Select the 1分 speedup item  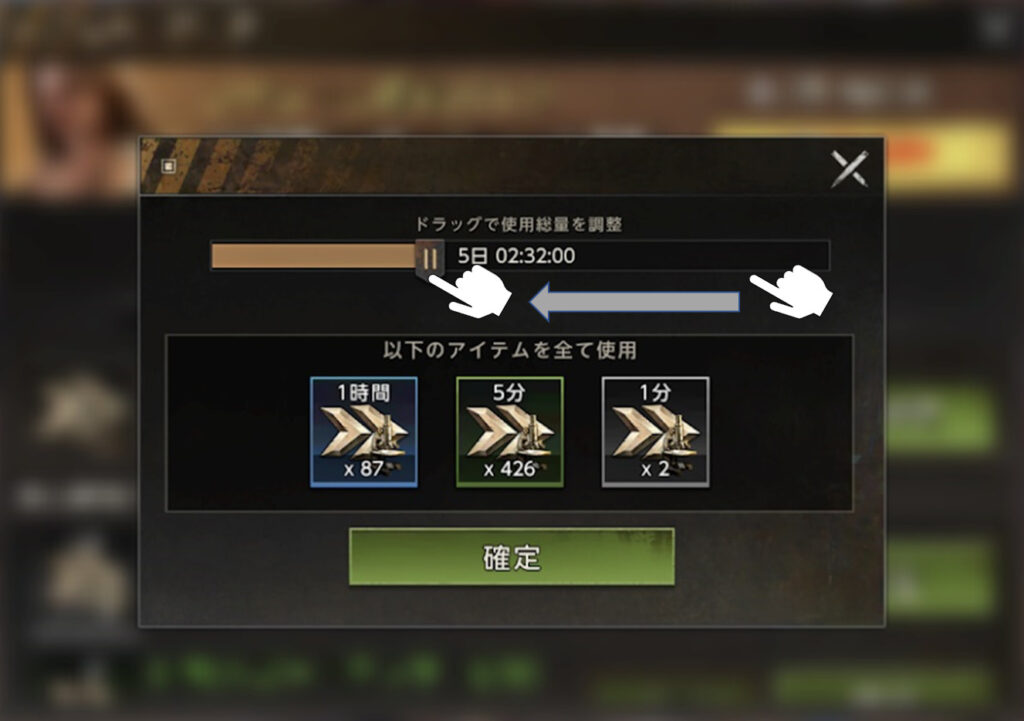tap(655, 432)
